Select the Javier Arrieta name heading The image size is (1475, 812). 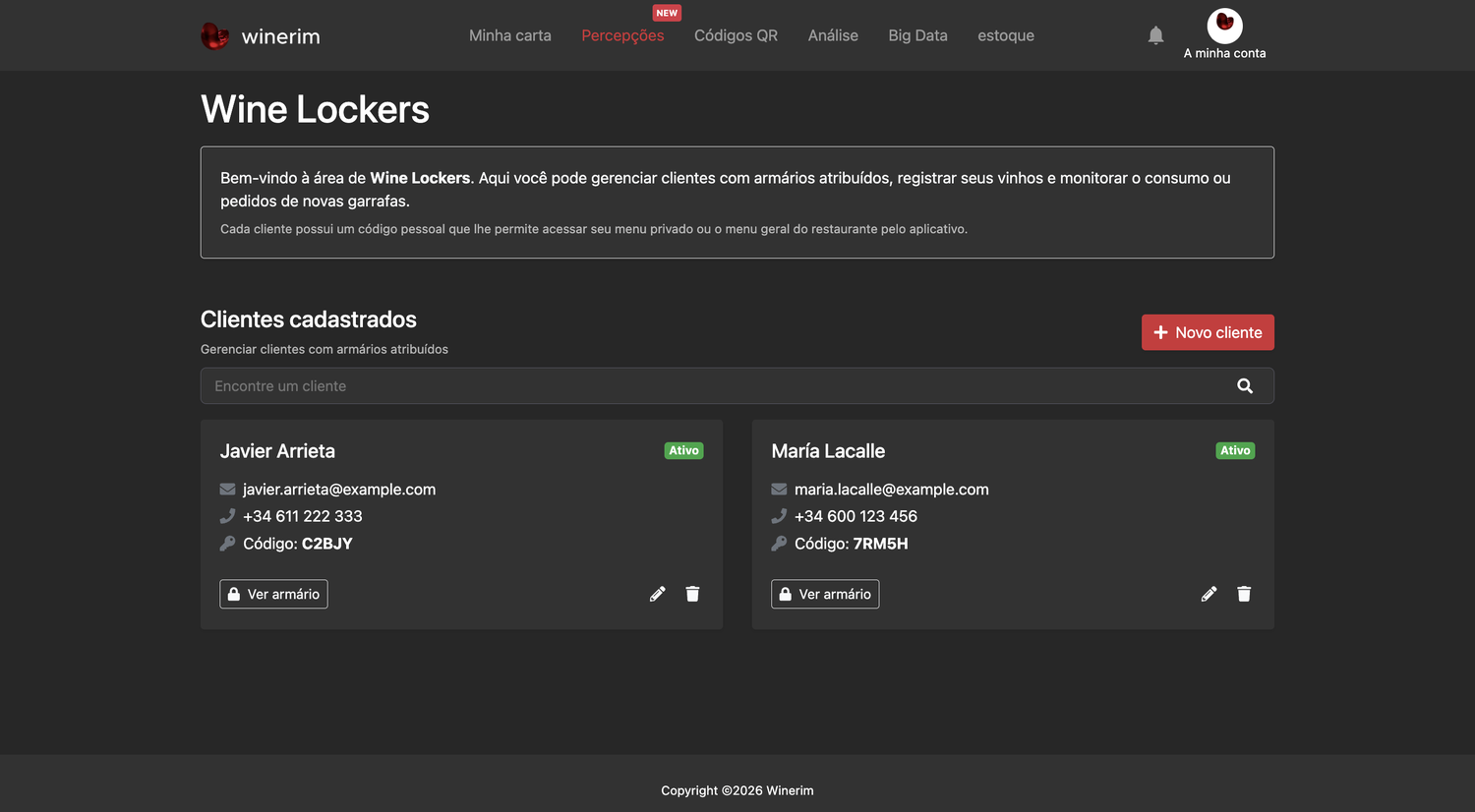[277, 451]
